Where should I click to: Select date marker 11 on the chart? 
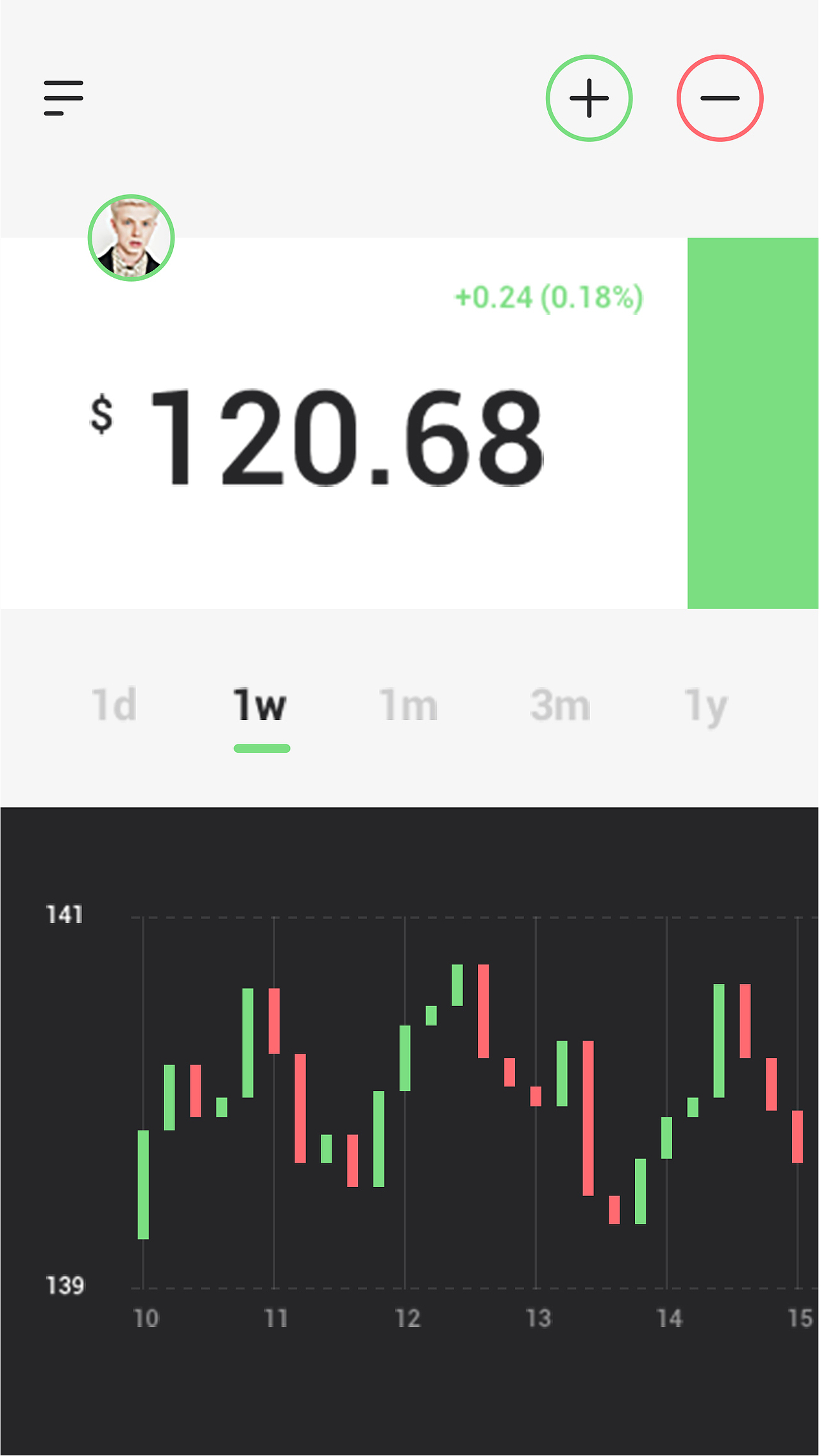coord(276,1319)
